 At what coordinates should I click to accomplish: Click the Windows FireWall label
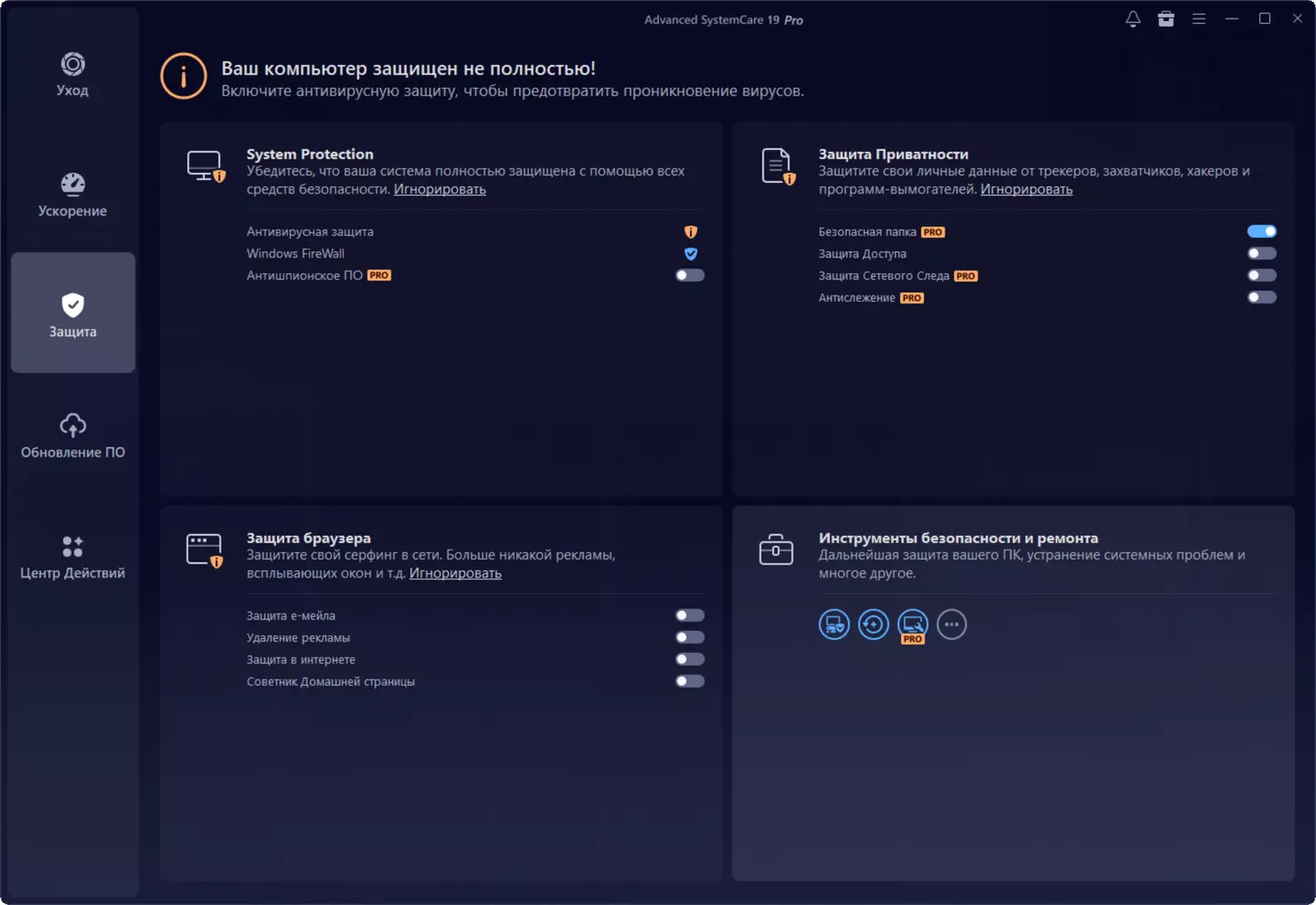295,254
